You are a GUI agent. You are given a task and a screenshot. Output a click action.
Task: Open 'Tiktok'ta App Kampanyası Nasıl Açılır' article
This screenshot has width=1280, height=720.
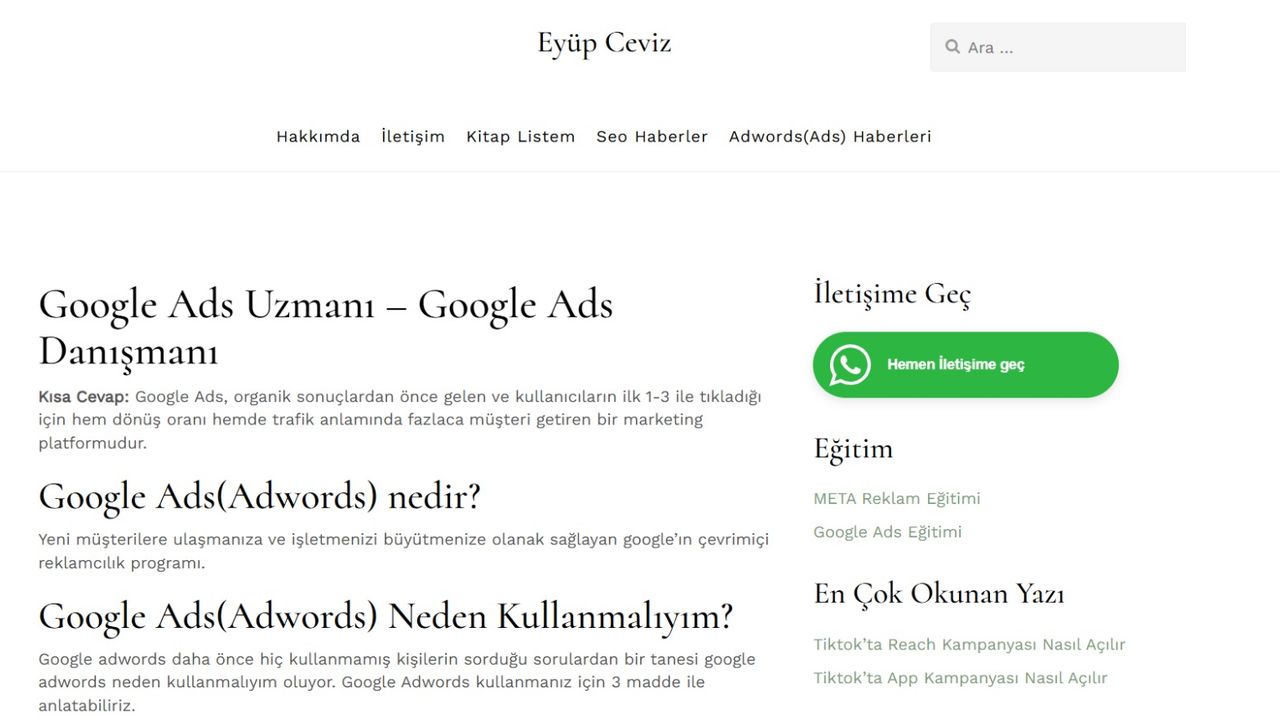click(x=960, y=678)
